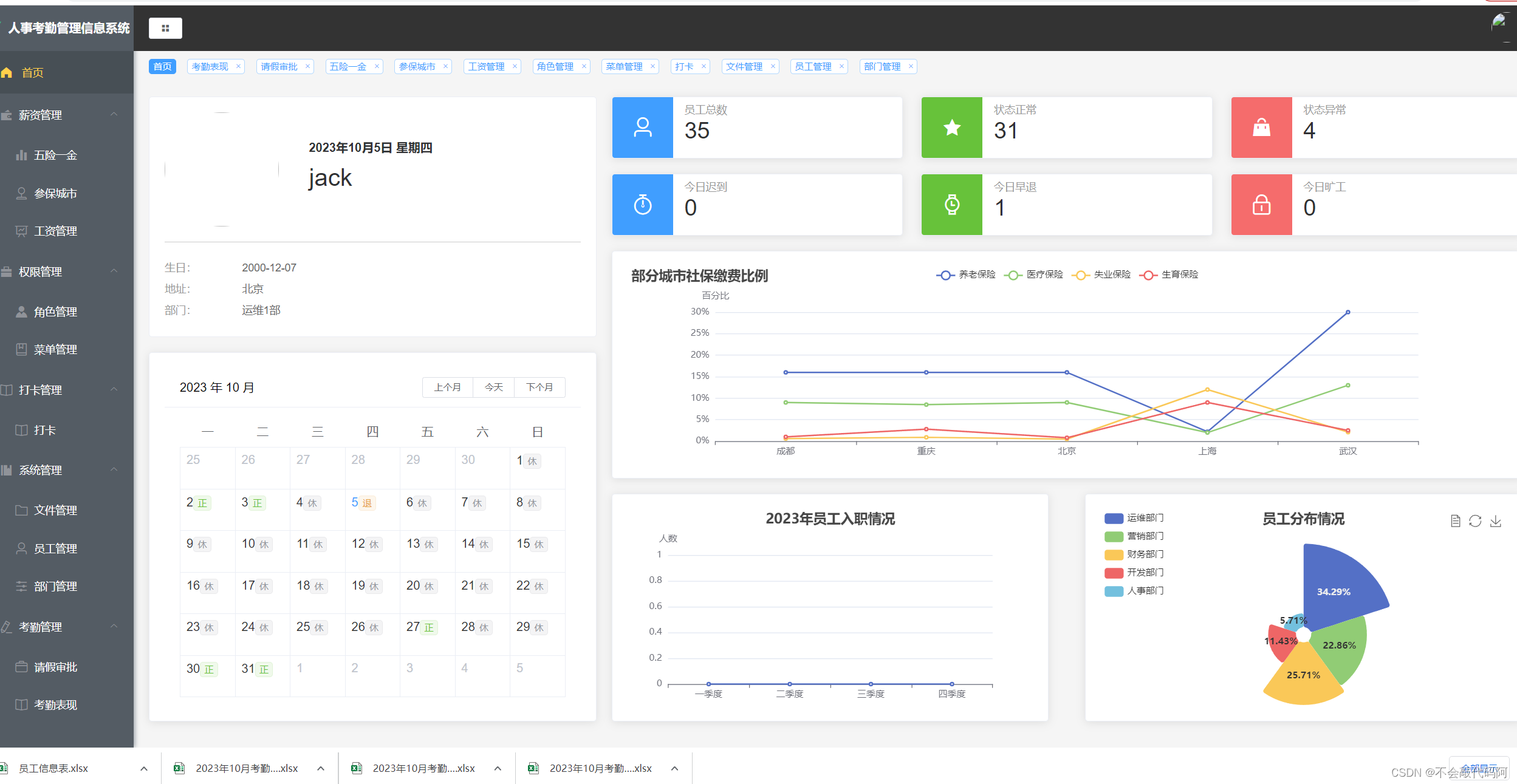Viewport: 1517px width, 784px height.
Task: Close the 部门管理 tab
Action: [x=911, y=67]
